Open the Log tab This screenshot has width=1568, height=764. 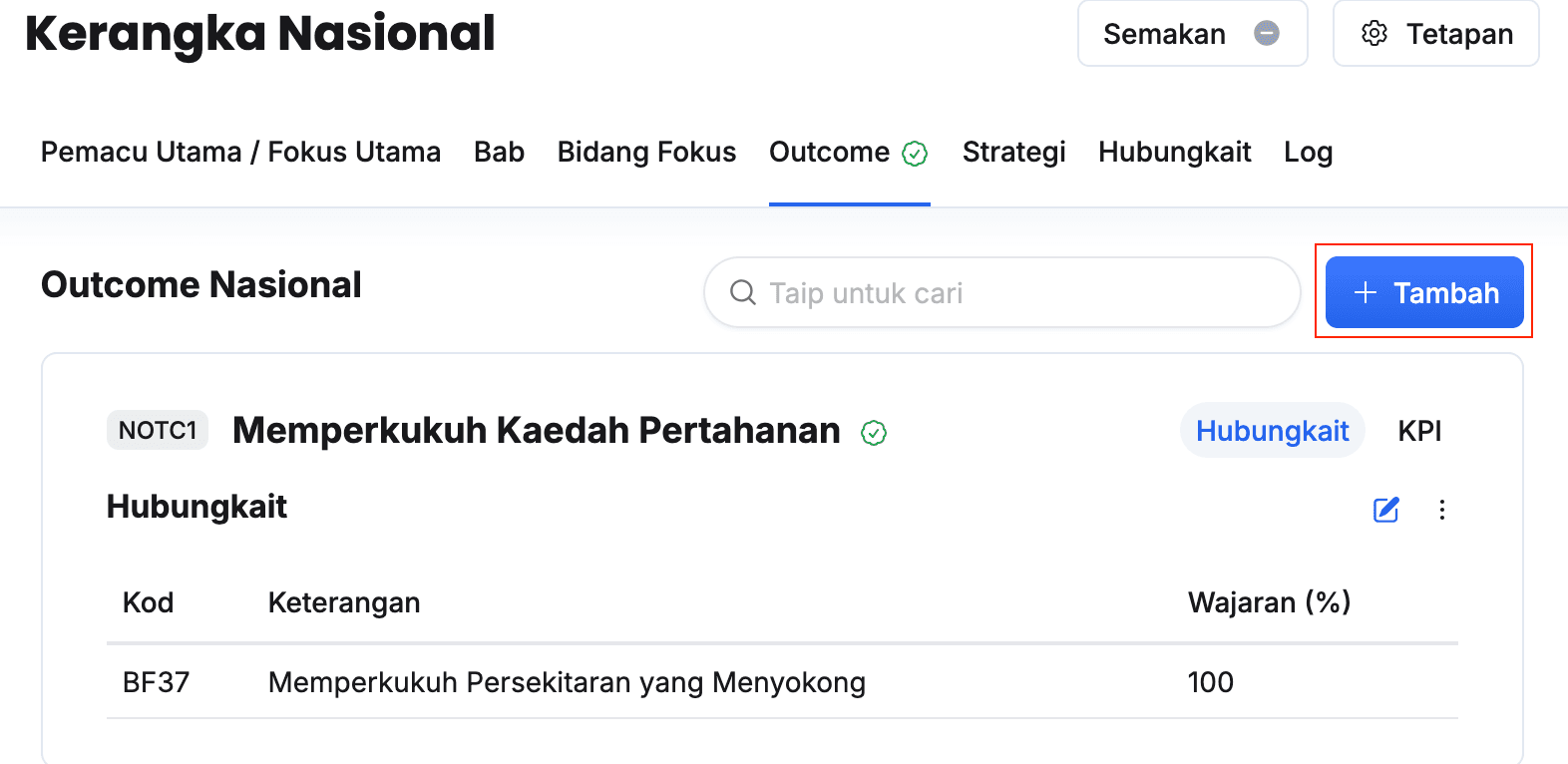pyautogui.click(x=1308, y=152)
